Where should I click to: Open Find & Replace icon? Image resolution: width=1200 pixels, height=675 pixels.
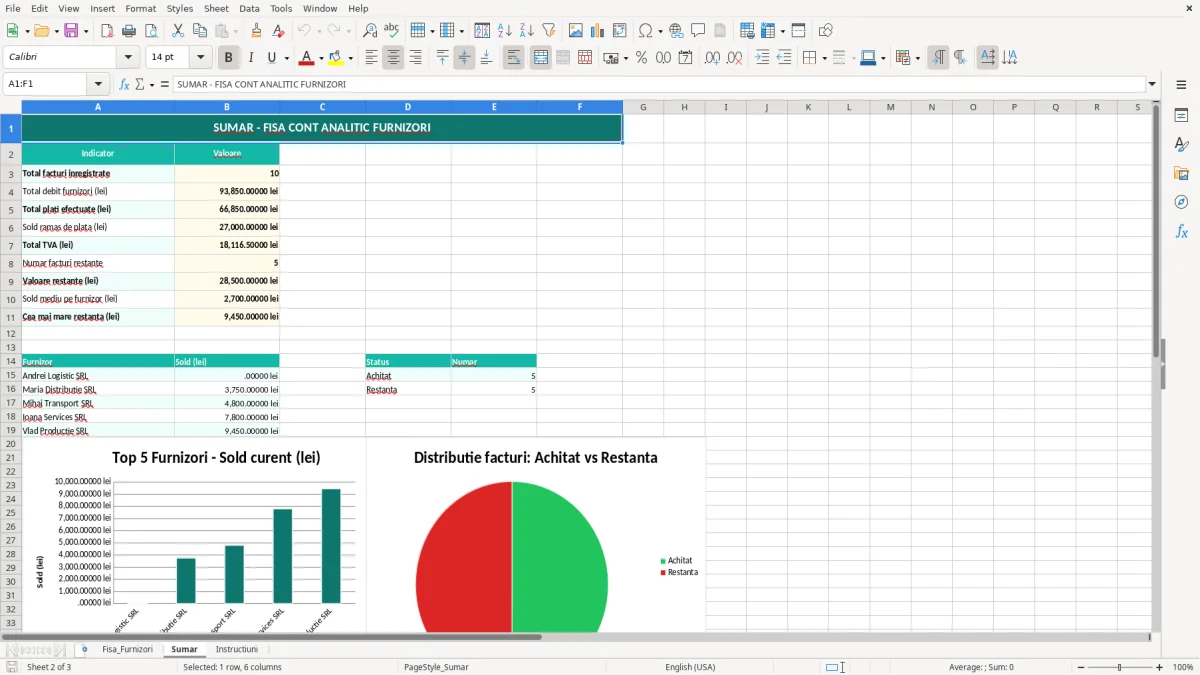pyautogui.click(x=370, y=31)
